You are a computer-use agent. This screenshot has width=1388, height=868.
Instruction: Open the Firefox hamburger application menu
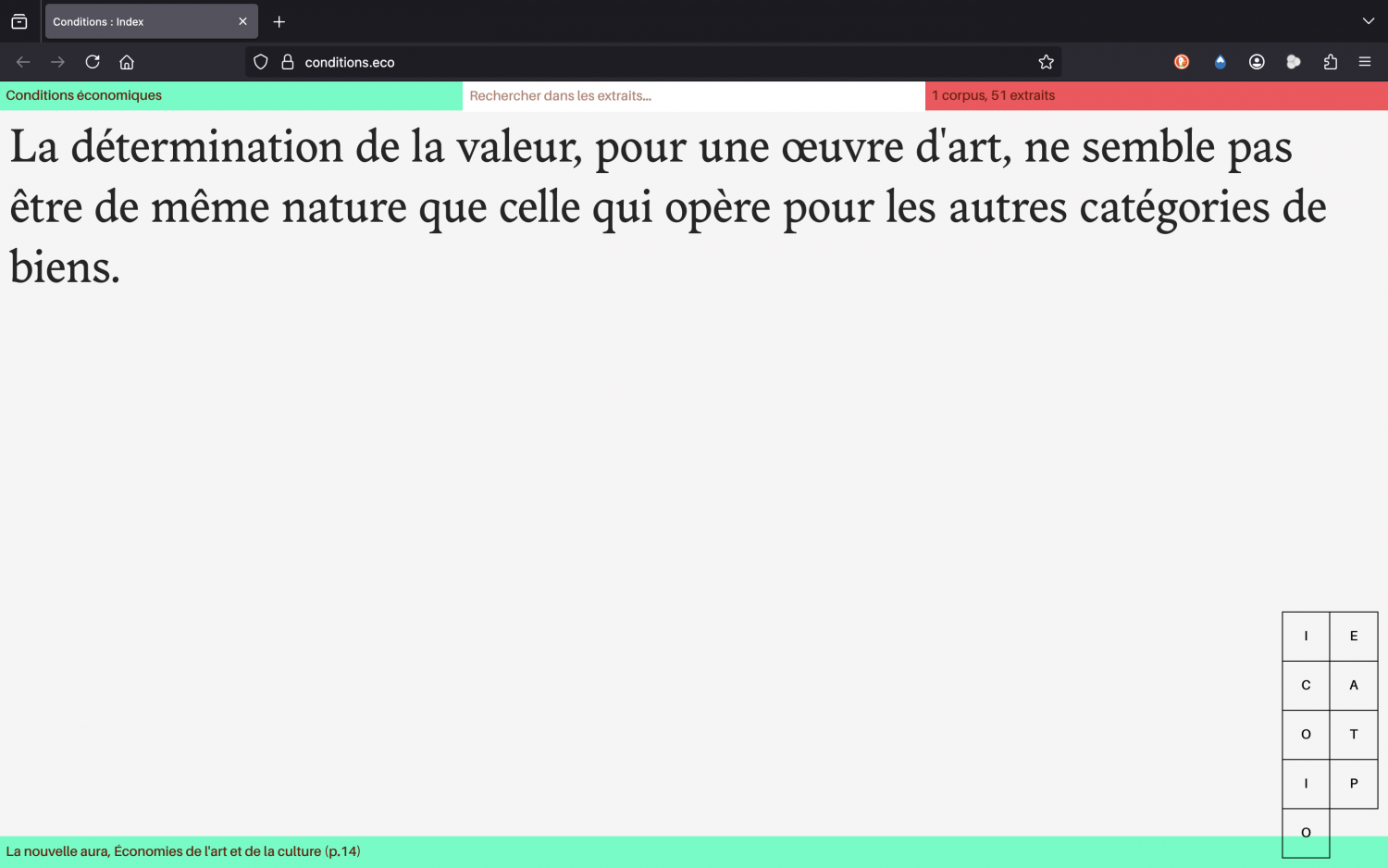point(1364,62)
